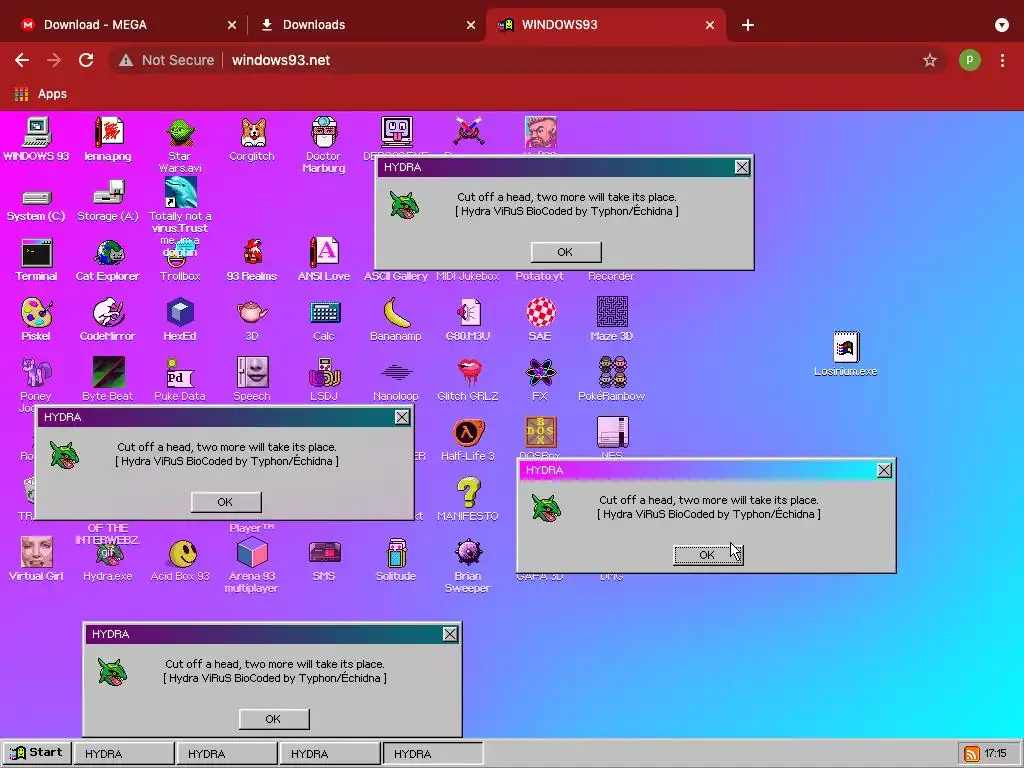Open the green profile avatar
This screenshot has width=1024, height=768.
970,60
